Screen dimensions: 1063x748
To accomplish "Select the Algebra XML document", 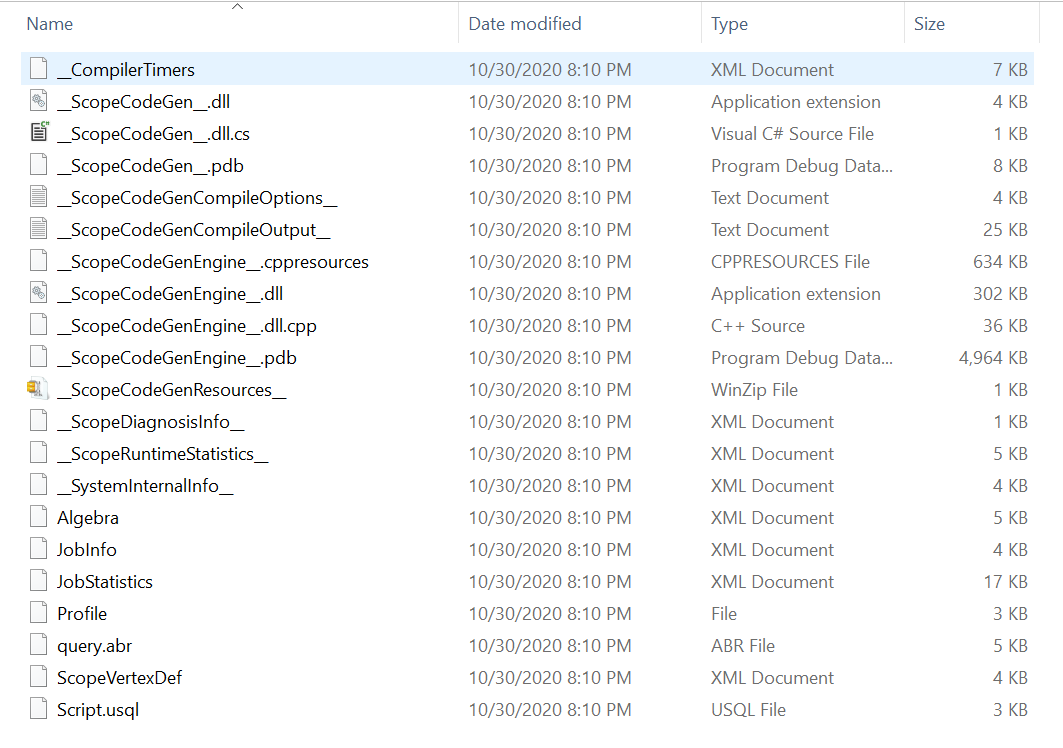I will (88, 518).
